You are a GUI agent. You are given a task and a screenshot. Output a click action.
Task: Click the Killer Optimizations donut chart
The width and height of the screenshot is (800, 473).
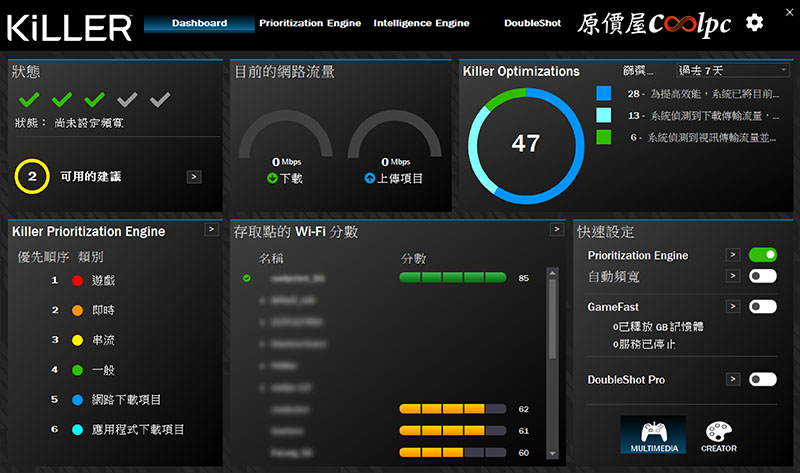pyautogui.click(x=526, y=145)
